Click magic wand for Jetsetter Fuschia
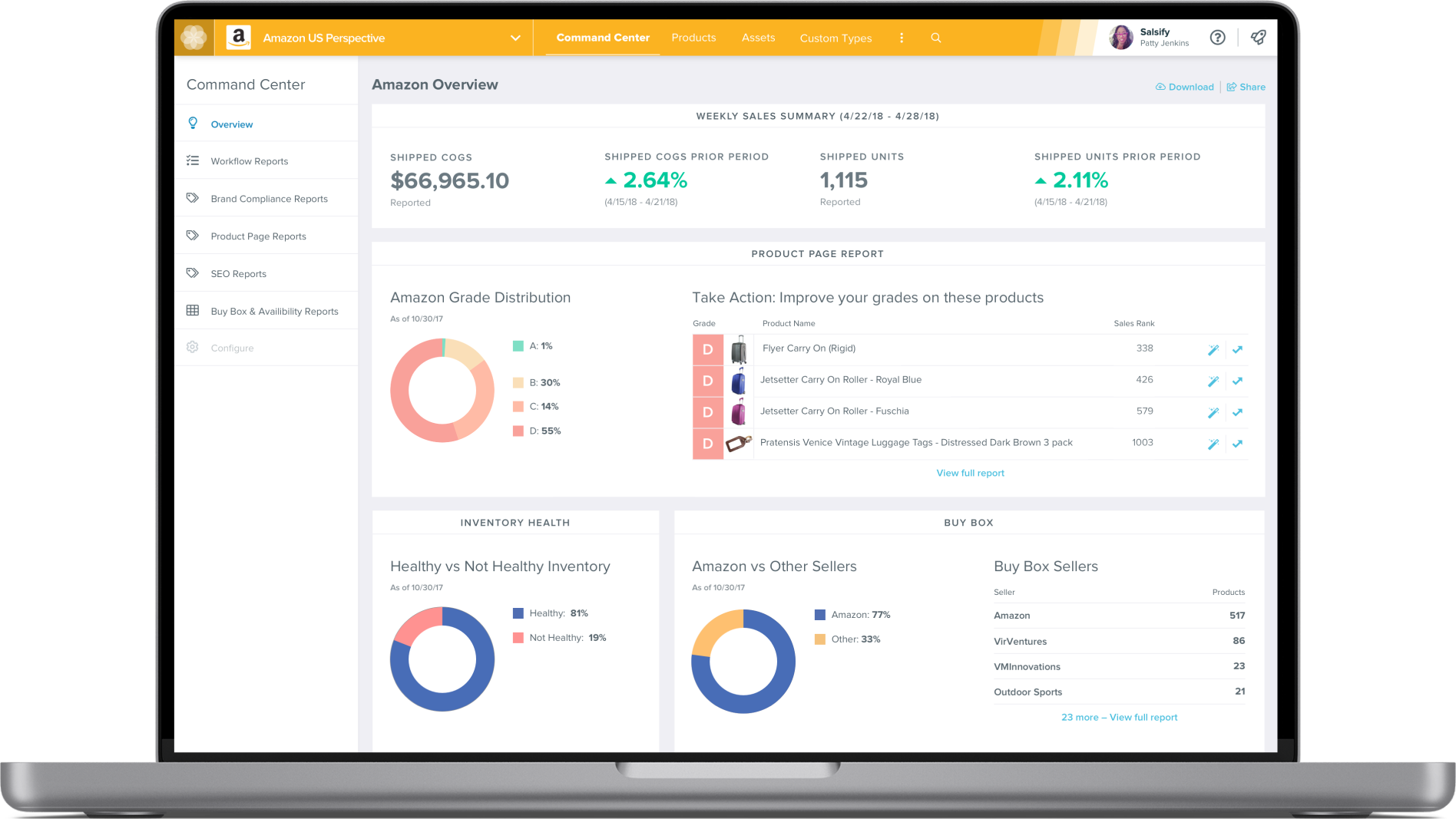This screenshot has height=819, width=1456. (1213, 413)
